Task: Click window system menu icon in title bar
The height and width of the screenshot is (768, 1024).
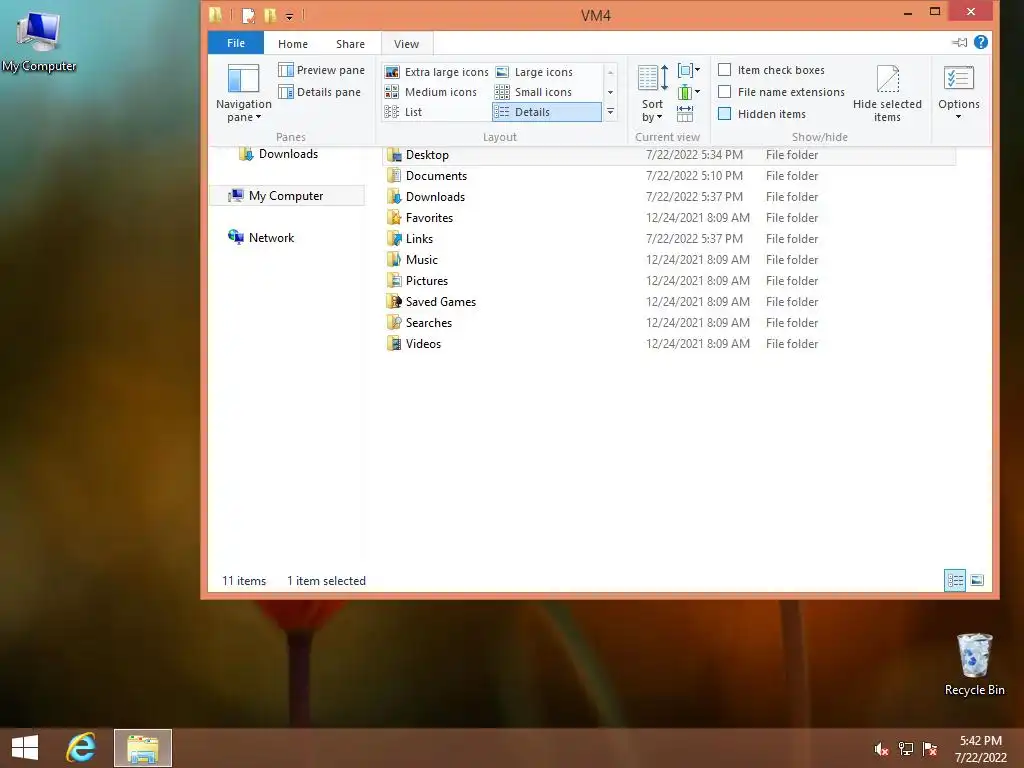Action: click(x=216, y=15)
